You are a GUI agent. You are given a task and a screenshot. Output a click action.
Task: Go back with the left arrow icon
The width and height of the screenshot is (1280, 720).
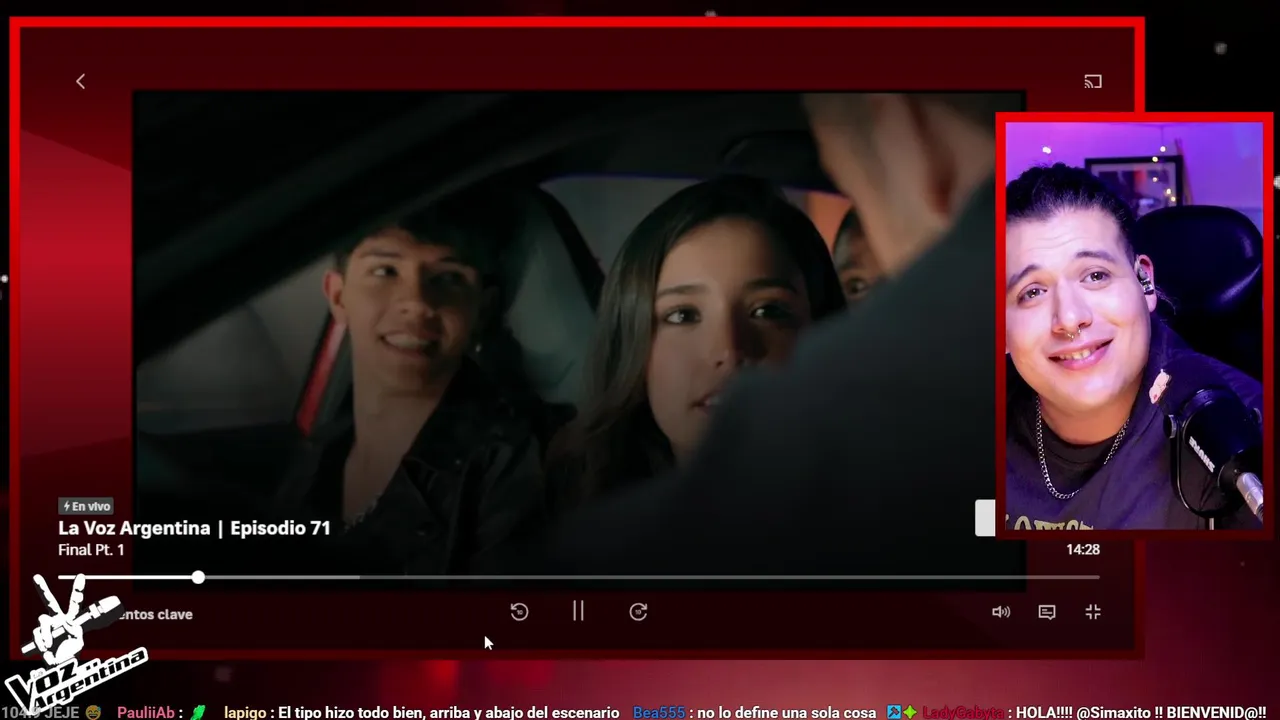click(81, 82)
